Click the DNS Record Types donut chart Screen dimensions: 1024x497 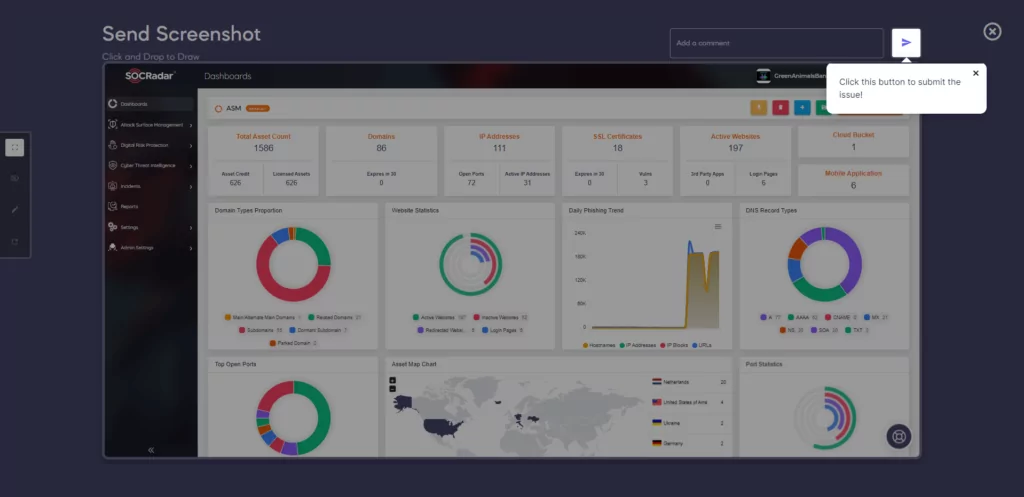tap(824, 264)
